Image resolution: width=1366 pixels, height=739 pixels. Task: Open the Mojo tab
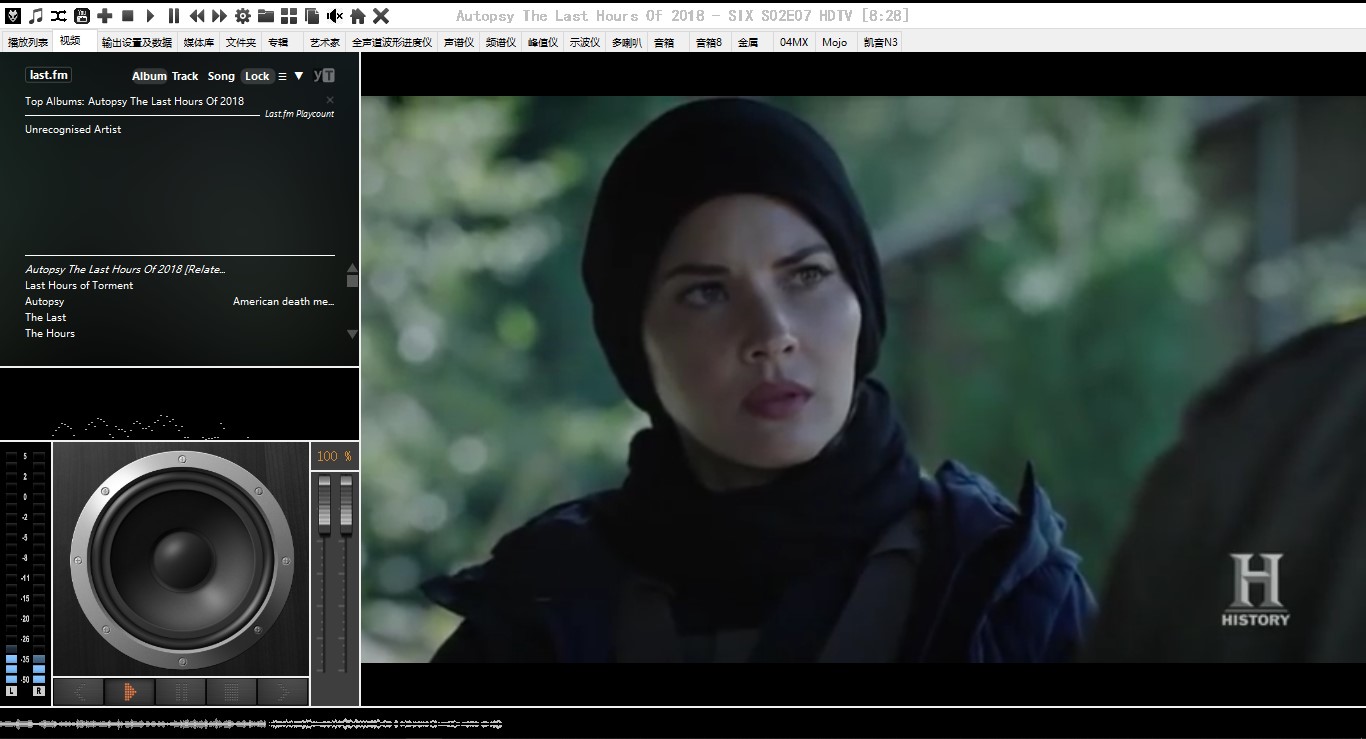pyautogui.click(x=834, y=42)
